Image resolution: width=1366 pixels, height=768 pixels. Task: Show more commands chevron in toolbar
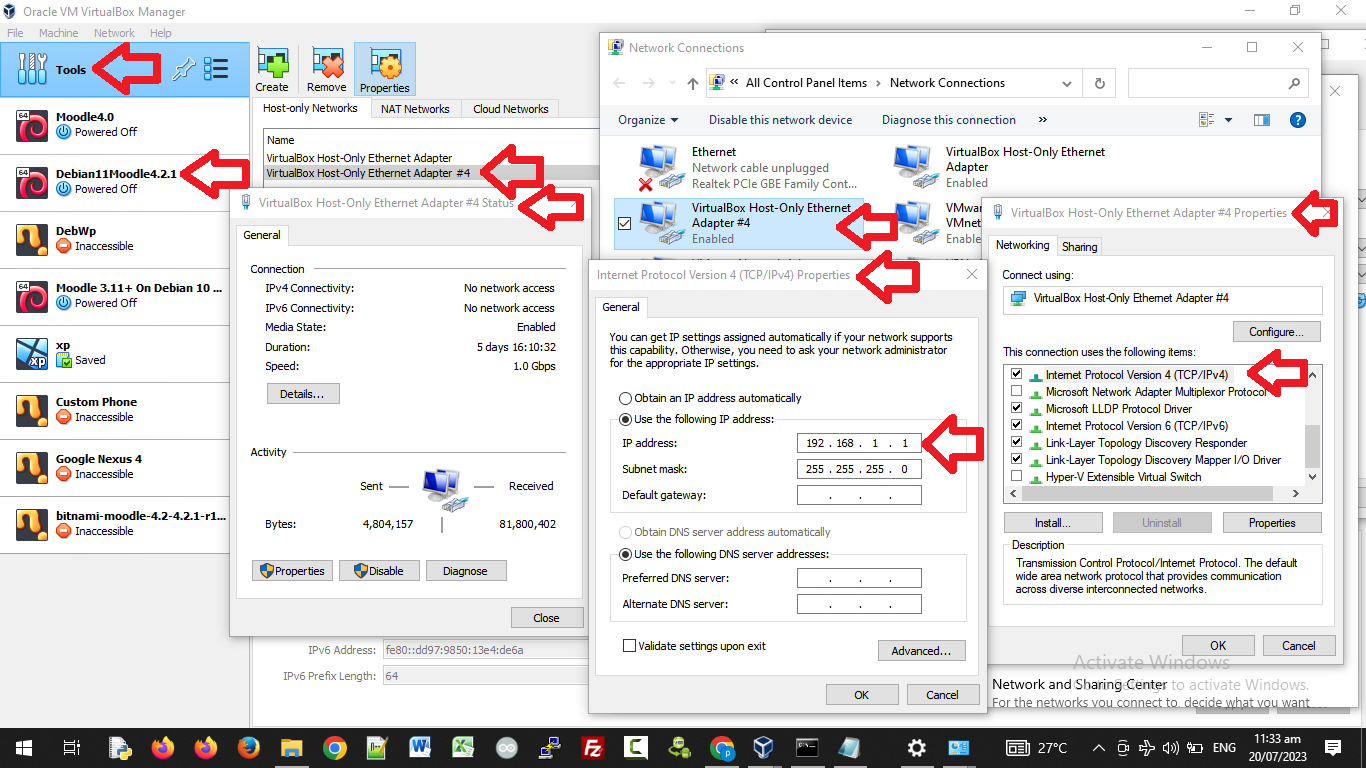pos(1043,120)
